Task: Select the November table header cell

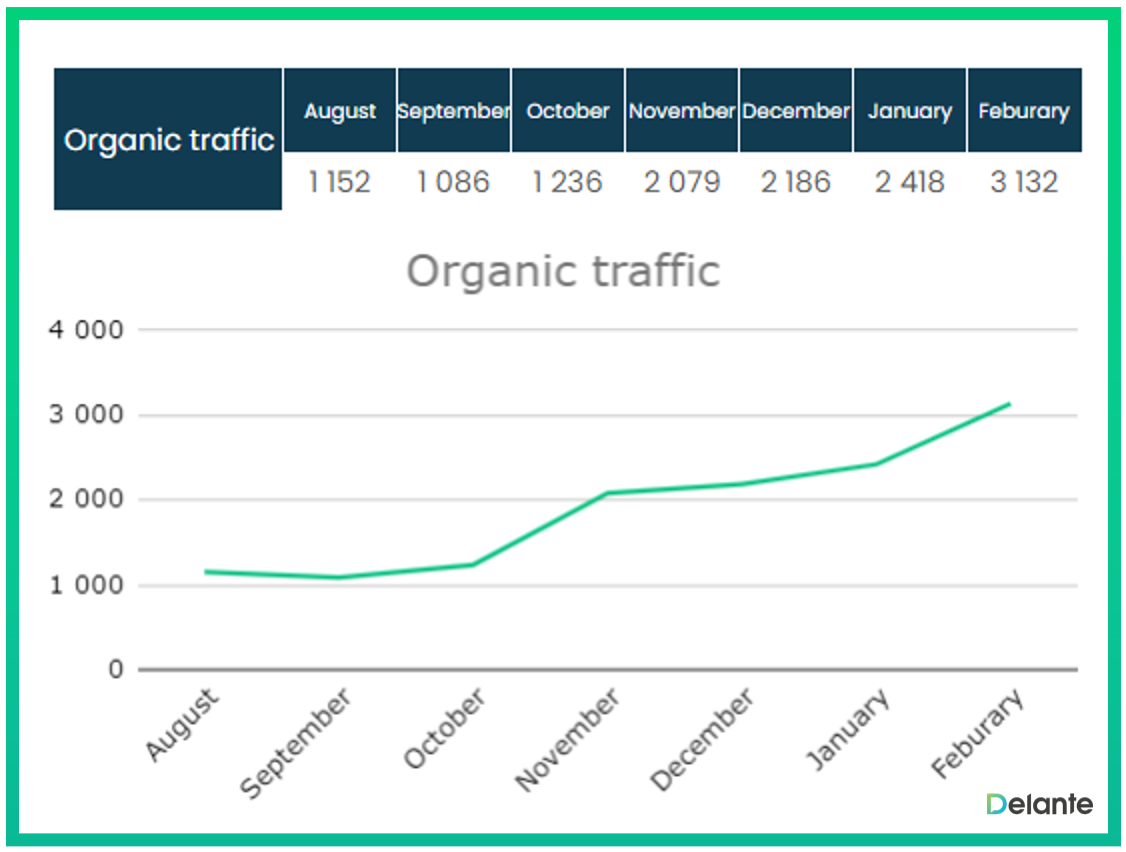Action: point(682,111)
